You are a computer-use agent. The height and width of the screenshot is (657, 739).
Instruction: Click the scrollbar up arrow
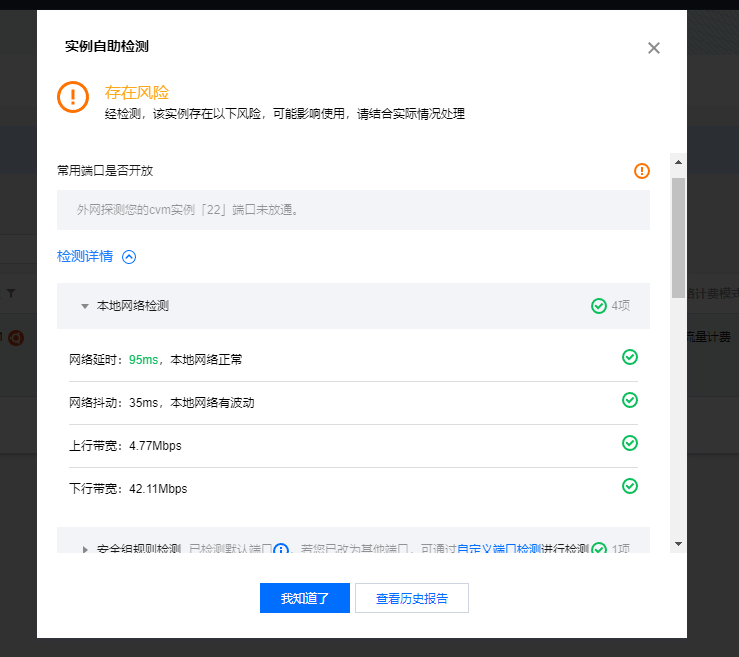(678, 162)
